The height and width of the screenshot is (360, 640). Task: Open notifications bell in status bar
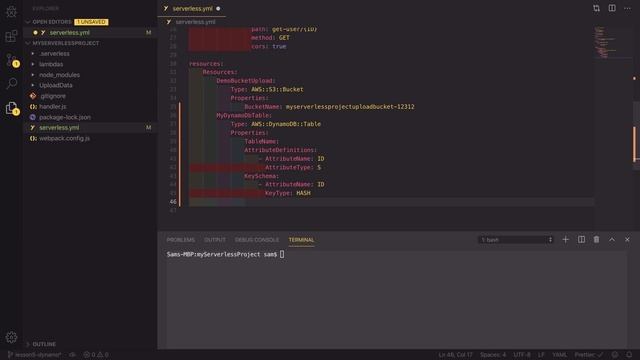tap(629, 355)
